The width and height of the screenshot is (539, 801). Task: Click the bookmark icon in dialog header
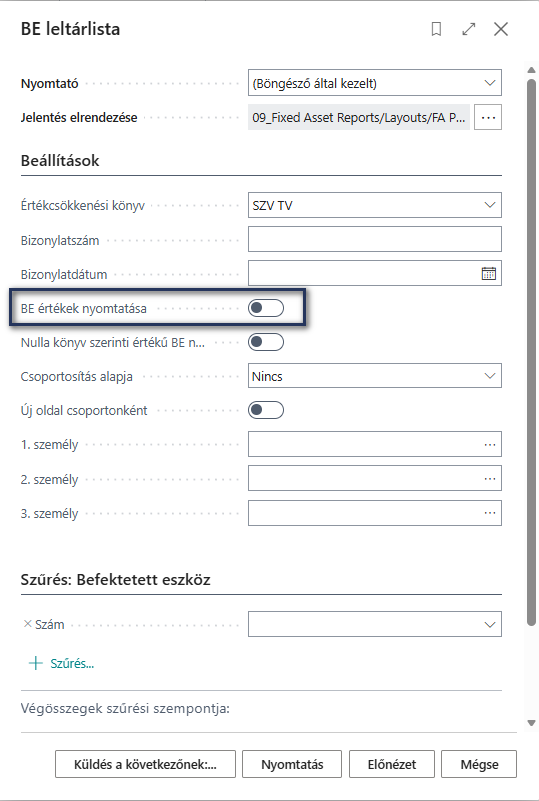[x=436, y=29]
